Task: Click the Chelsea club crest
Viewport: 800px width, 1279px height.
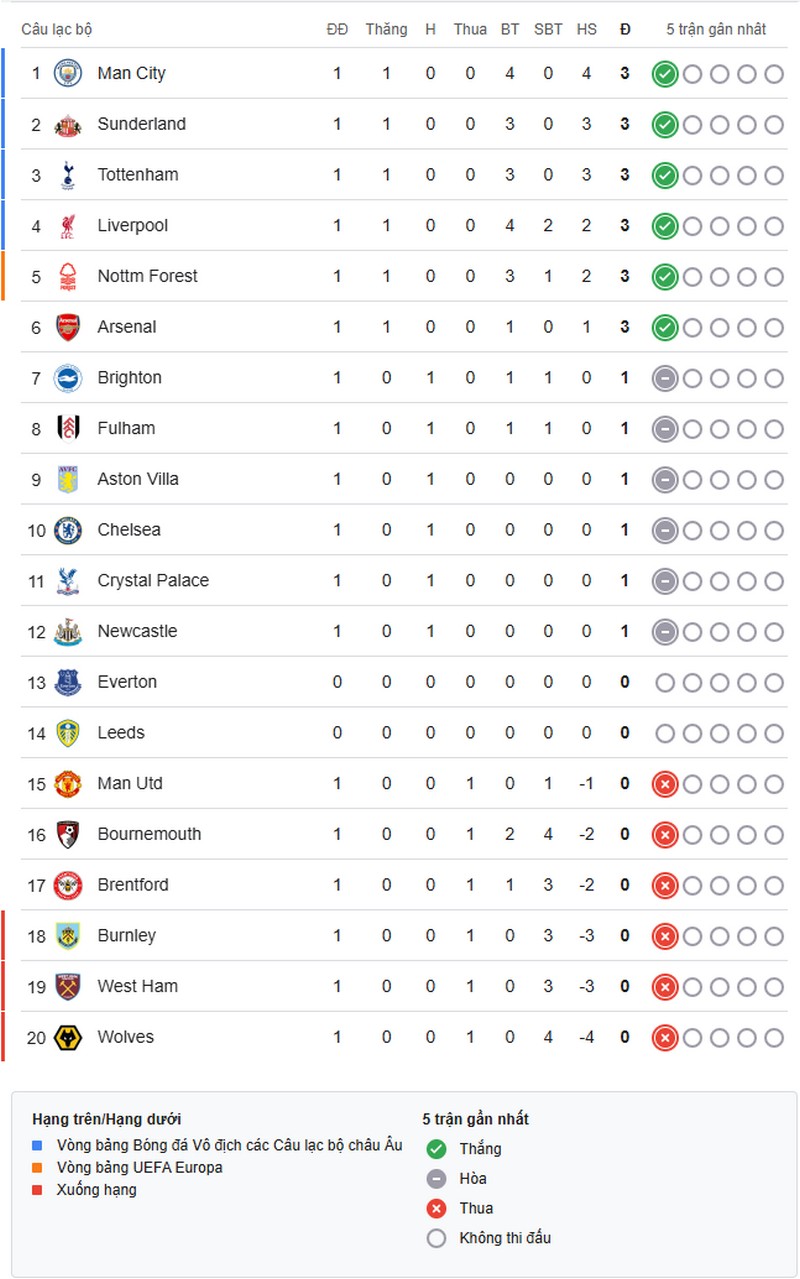Action: [x=67, y=530]
